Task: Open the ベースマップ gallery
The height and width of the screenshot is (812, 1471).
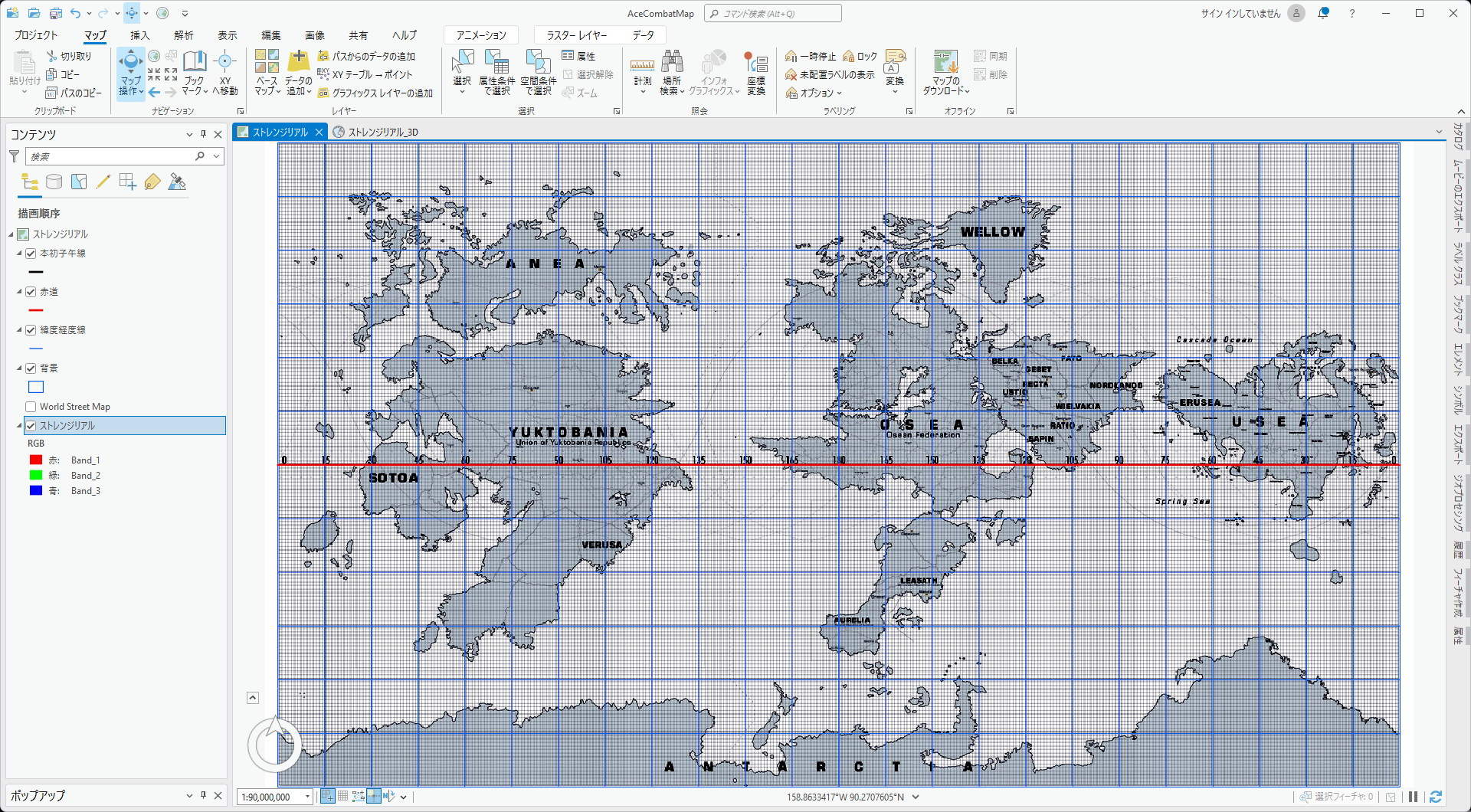Action: click(267, 73)
